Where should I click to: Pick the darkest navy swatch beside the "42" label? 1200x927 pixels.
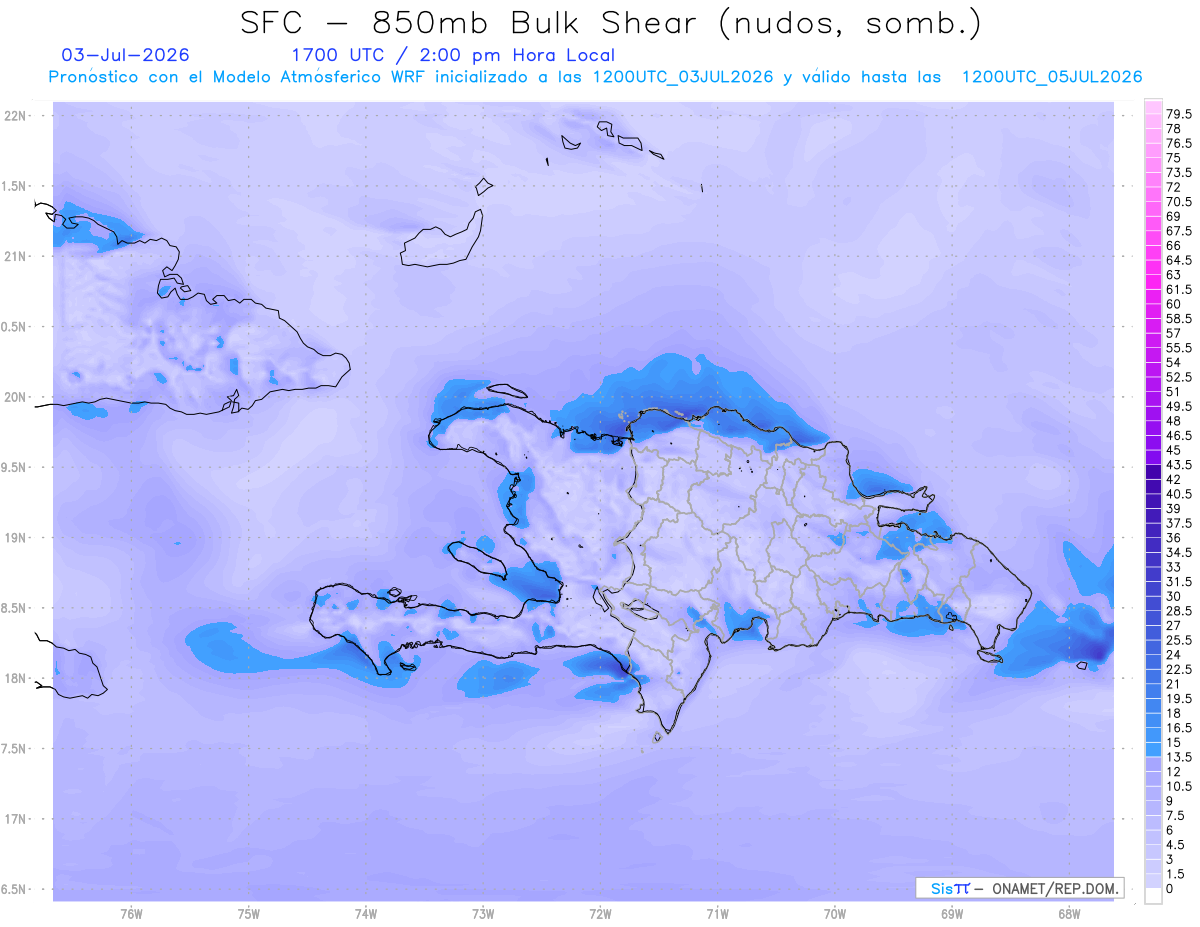click(x=1153, y=472)
